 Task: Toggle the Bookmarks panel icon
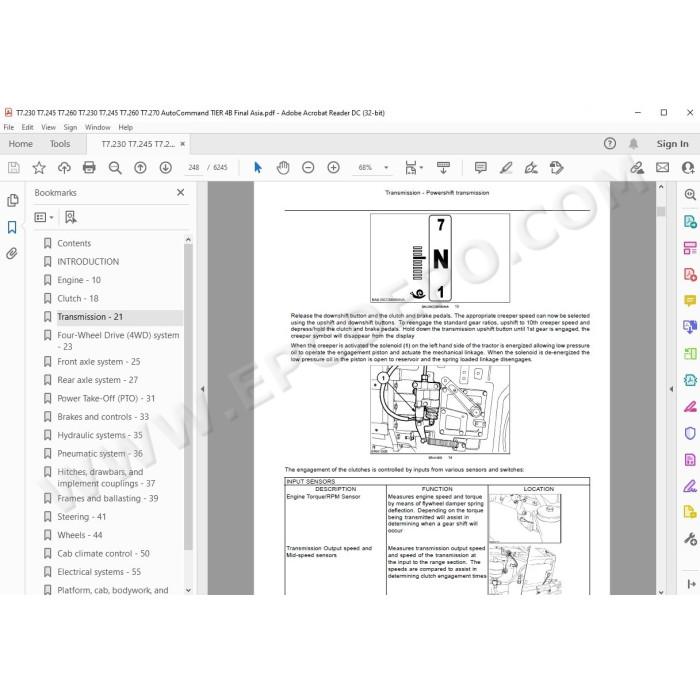coord(12,227)
